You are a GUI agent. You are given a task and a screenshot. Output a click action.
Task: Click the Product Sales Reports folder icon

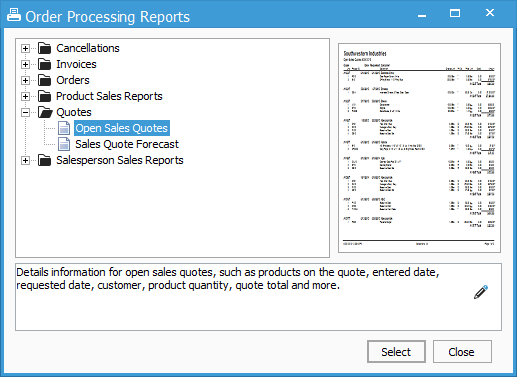(44, 96)
